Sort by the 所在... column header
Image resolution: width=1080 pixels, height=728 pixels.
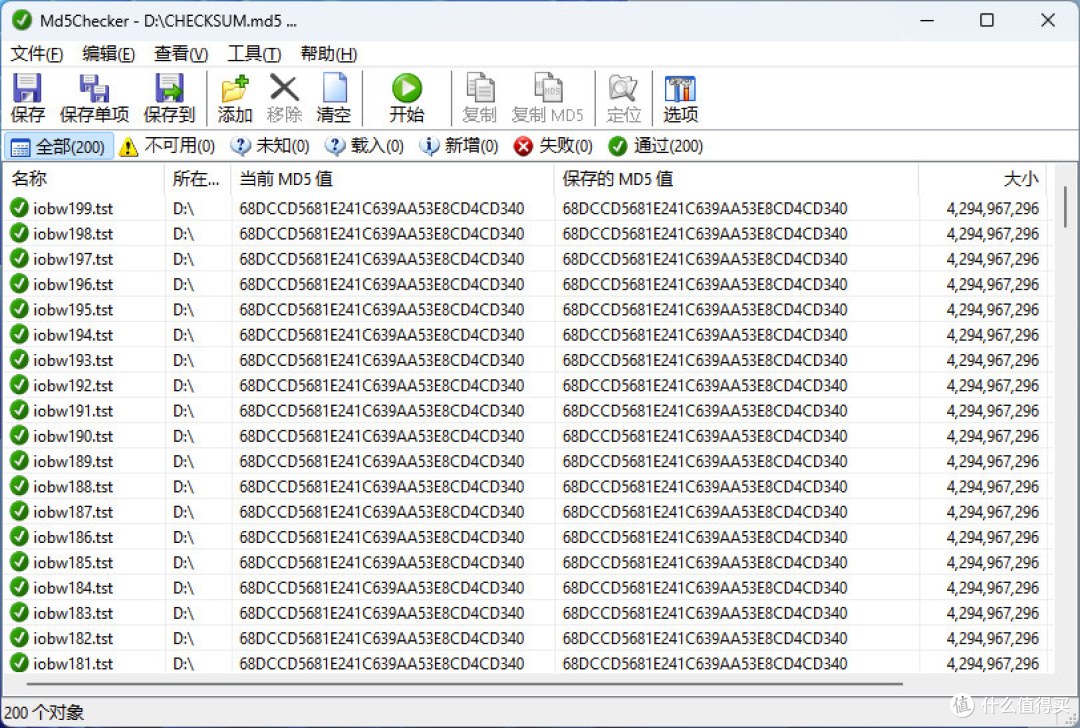[198, 179]
